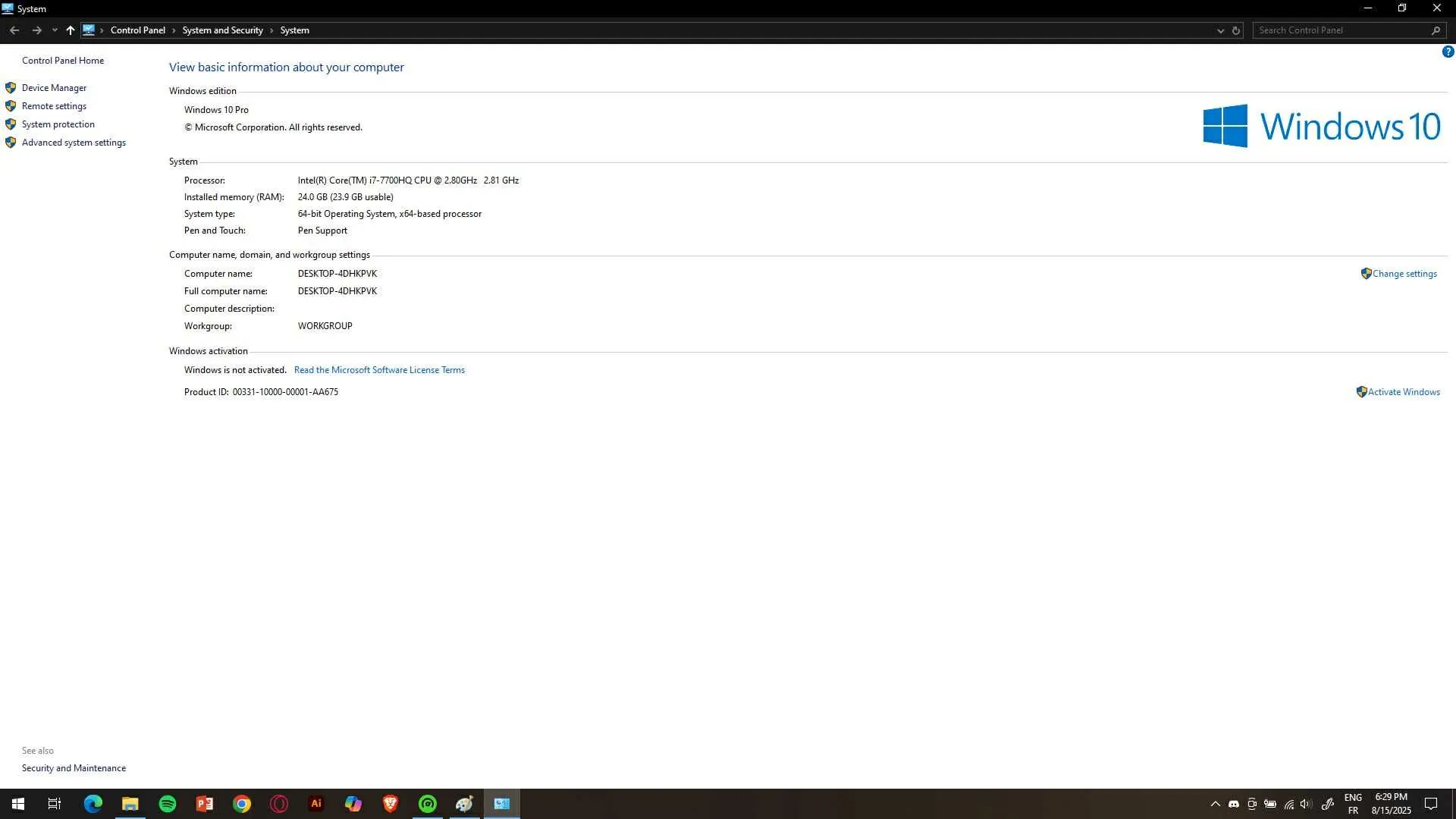The height and width of the screenshot is (819, 1456).
Task: Open System protection link
Action: click(x=58, y=124)
